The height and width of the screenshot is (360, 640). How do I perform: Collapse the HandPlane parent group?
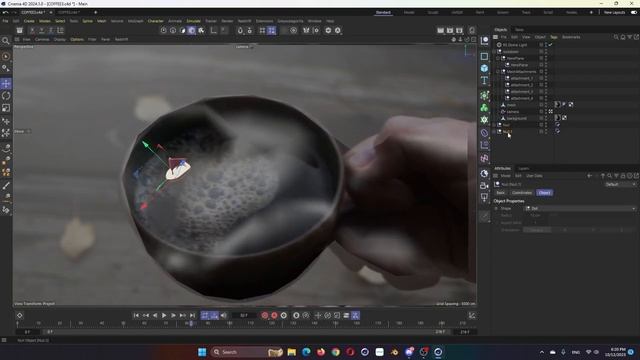click(x=498, y=58)
